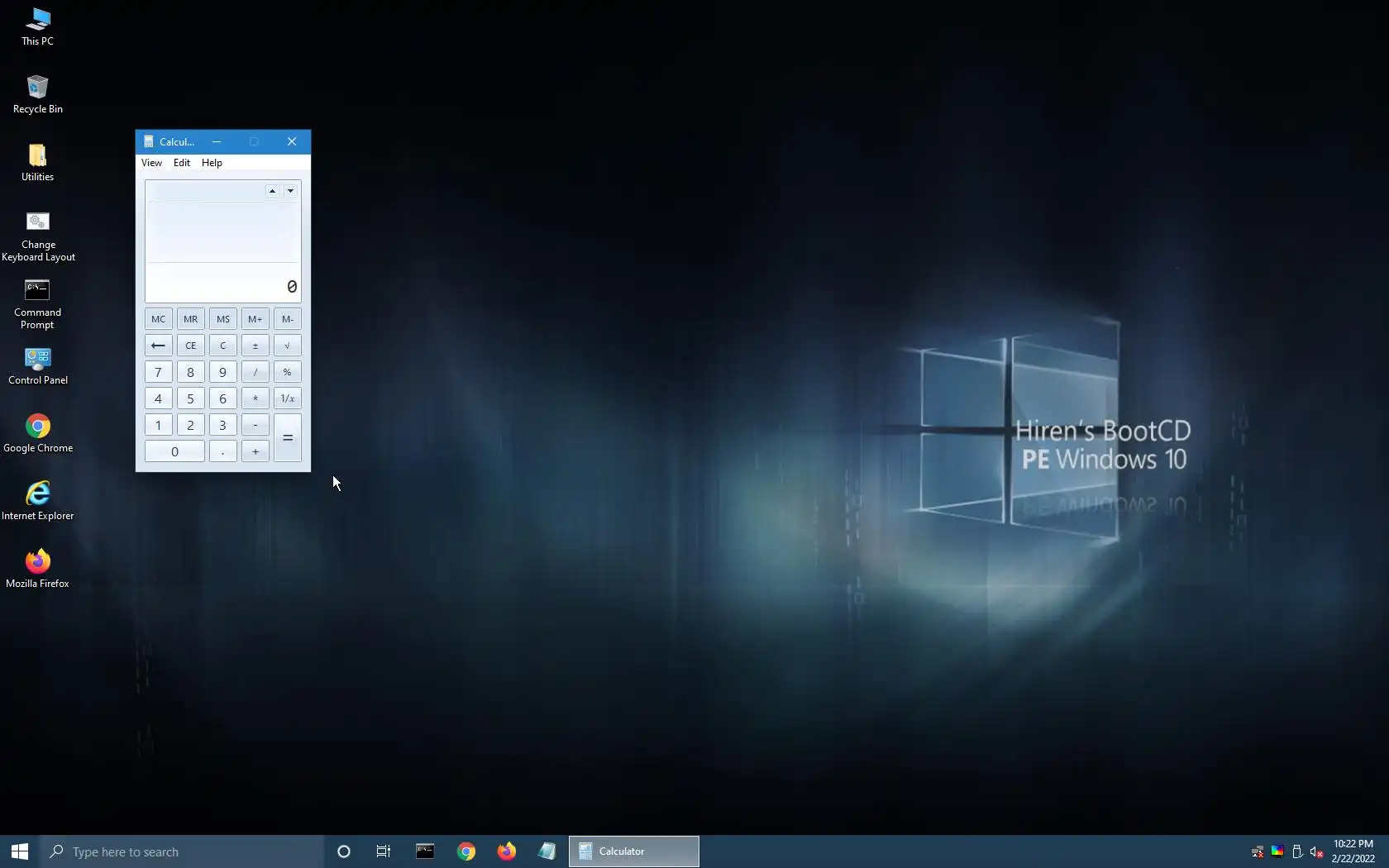Screen dimensions: 1389x868
Task: Click the 0 key on calculator
Action: 174,451
